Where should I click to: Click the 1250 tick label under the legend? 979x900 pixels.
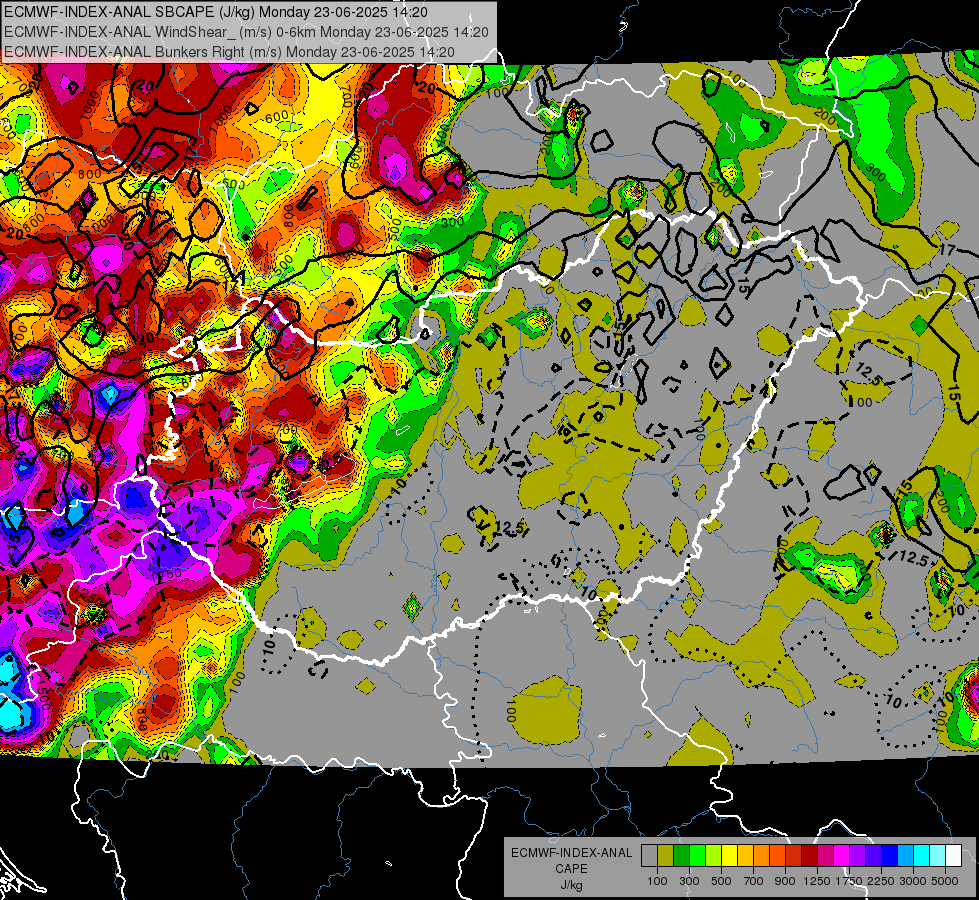pyautogui.click(x=817, y=881)
